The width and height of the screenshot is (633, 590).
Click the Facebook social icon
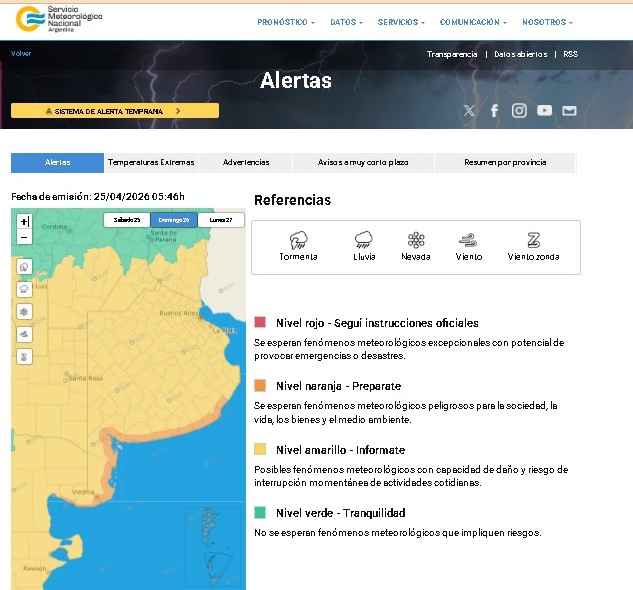click(494, 111)
